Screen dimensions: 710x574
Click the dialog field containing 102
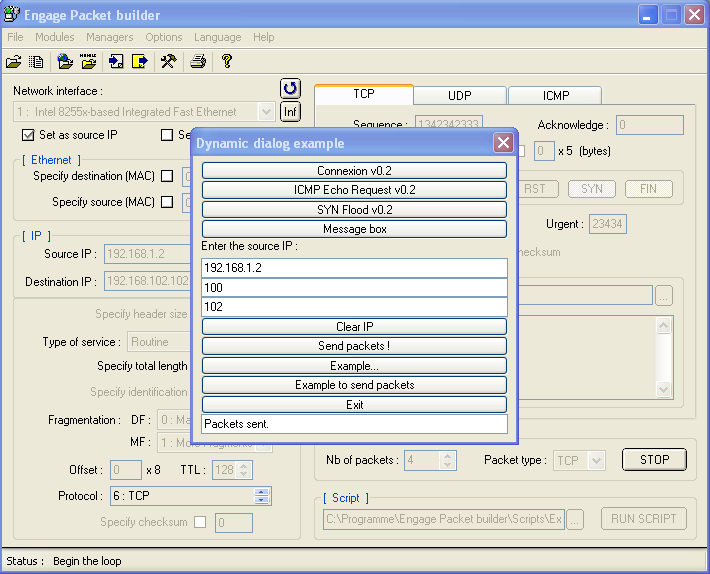(x=354, y=307)
